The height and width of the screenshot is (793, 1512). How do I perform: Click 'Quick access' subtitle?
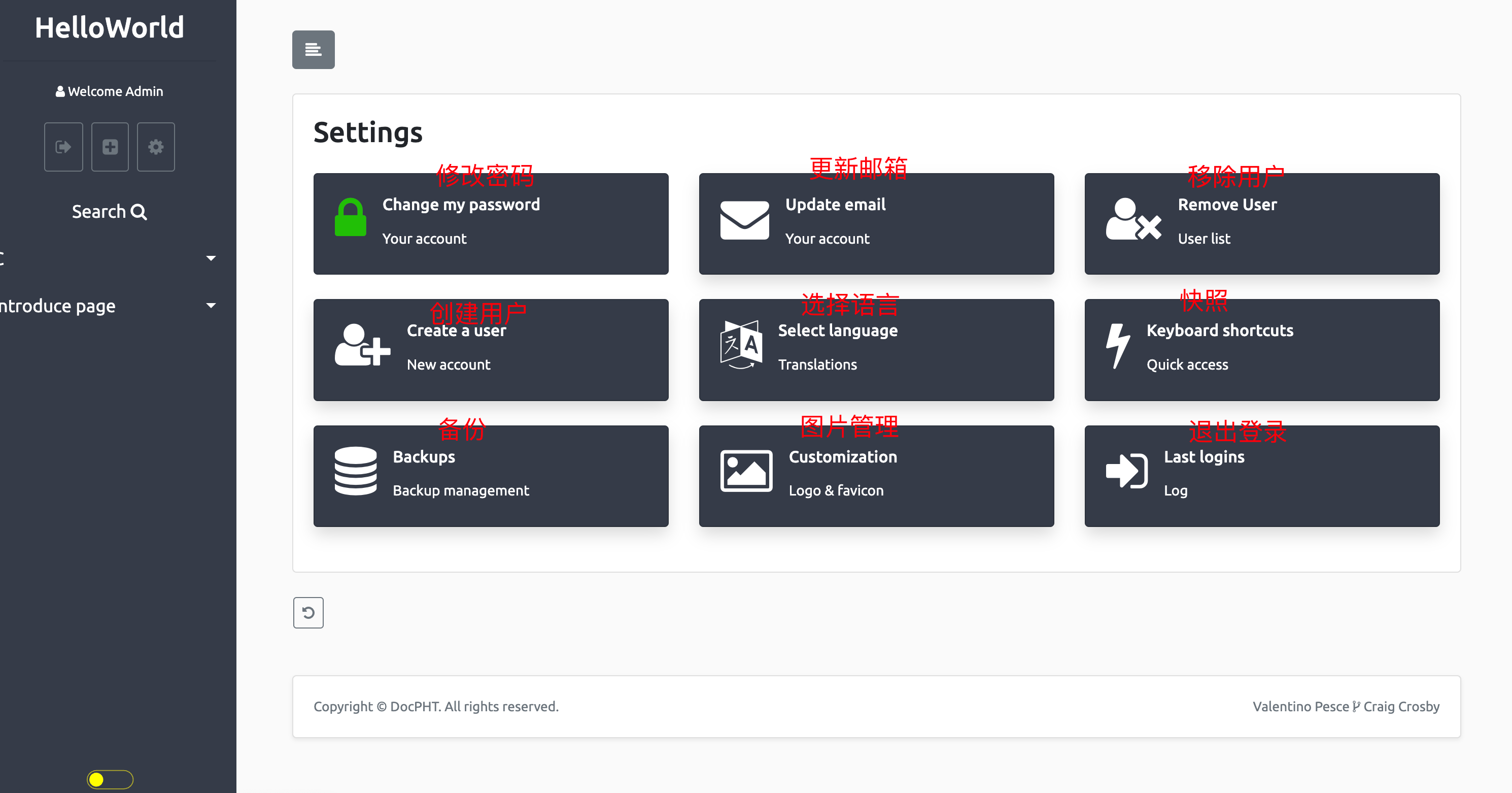click(1187, 365)
